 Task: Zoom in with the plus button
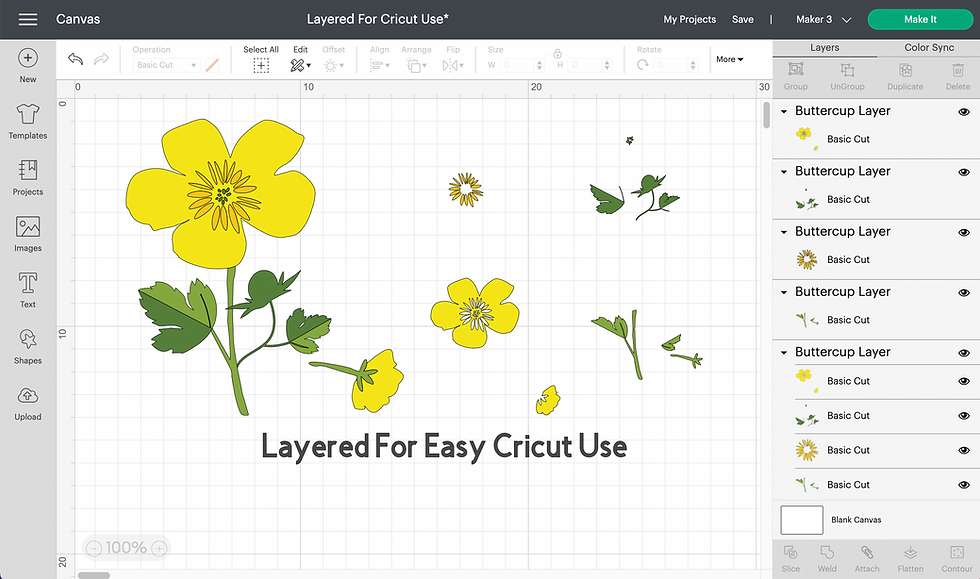[x=159, y=548]
